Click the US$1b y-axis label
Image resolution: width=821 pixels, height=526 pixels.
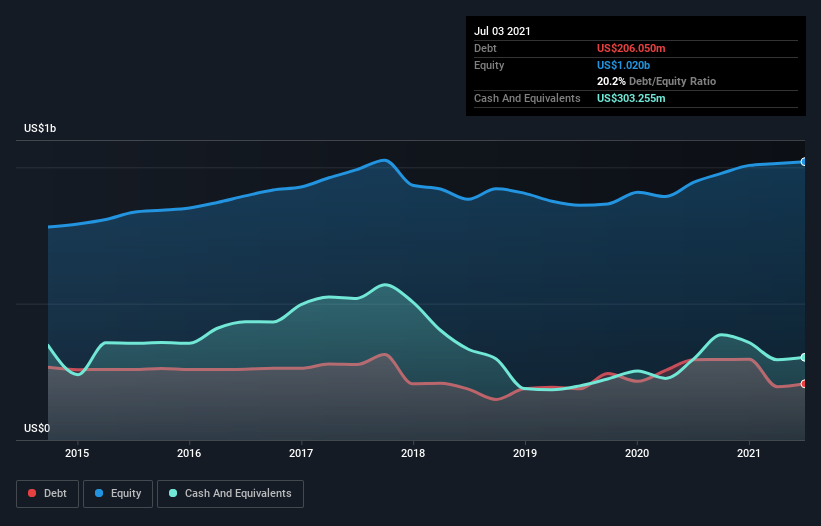[x=40, y=128]
